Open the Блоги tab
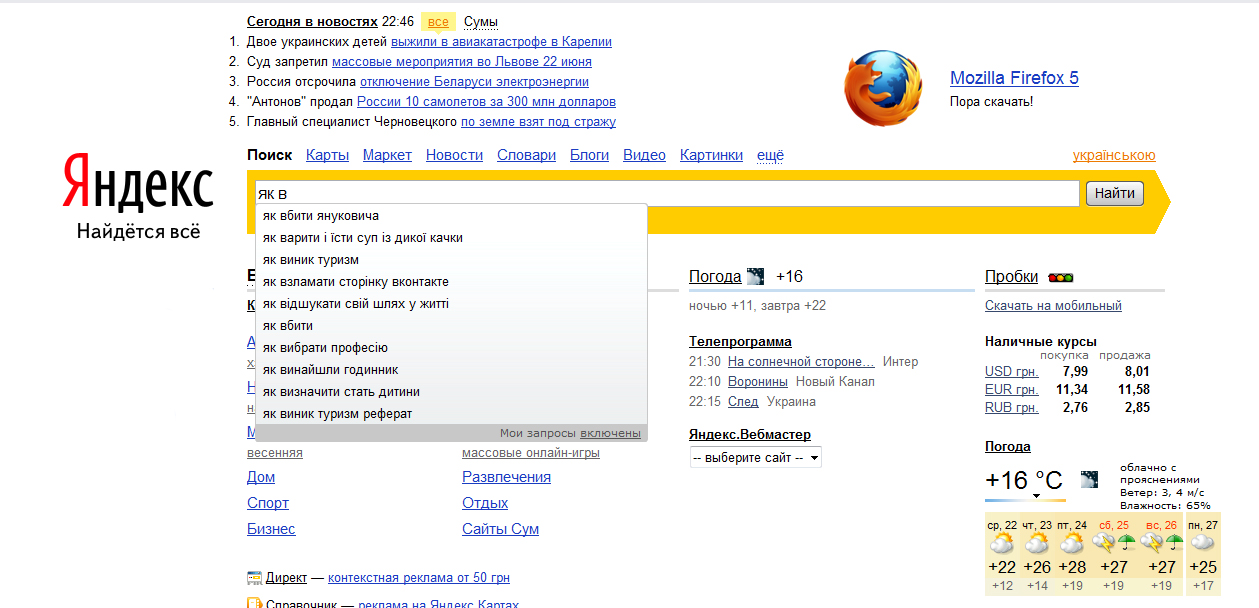 tap(589, 155)
